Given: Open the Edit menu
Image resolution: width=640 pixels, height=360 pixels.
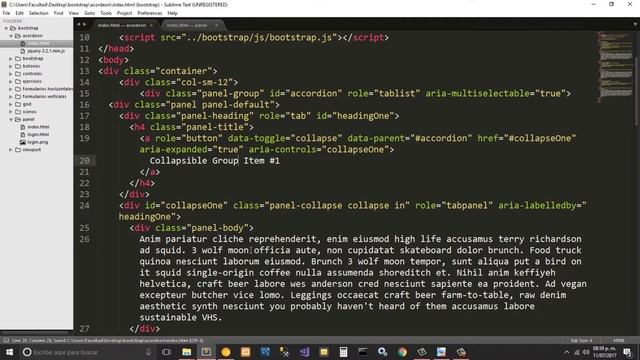Looking at the screenshot, I should pos(20,13).
